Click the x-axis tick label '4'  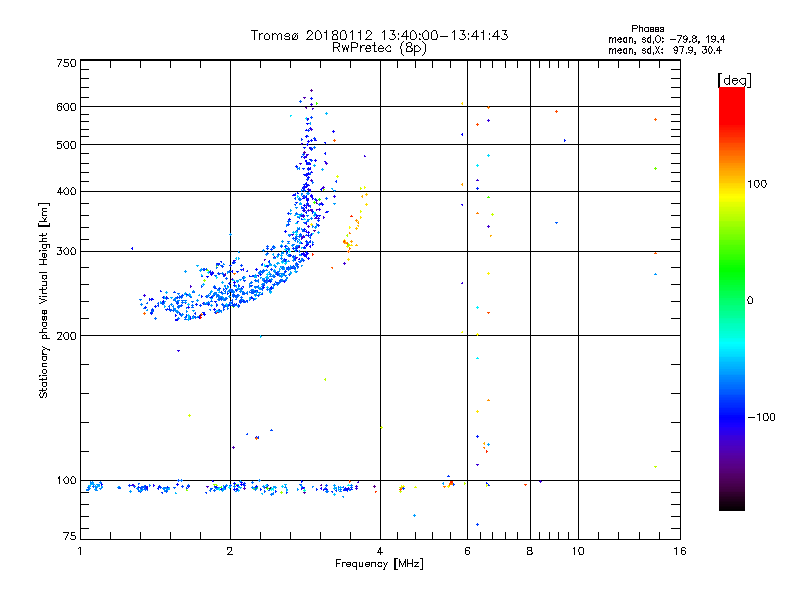380,551
